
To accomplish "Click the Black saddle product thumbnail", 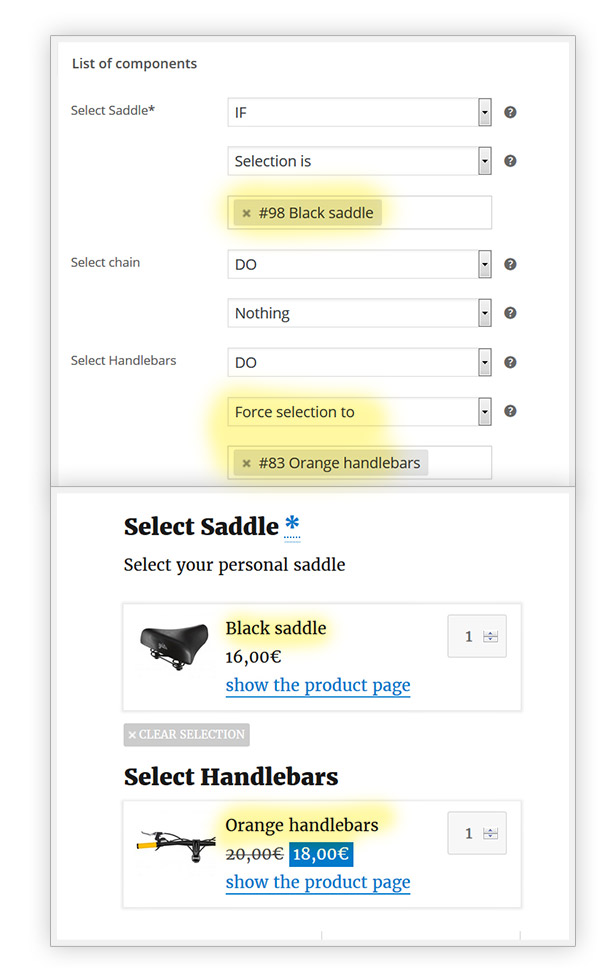I will point(174,645).
